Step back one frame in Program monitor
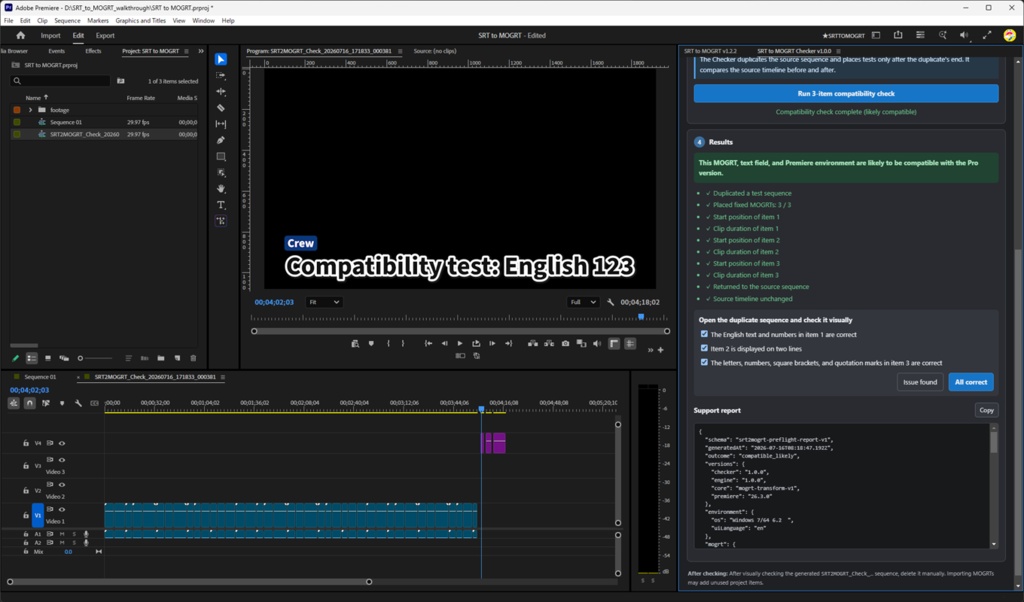Image resolution: width=1024 pixels, height=602 pixels. [x=444, y=343]
